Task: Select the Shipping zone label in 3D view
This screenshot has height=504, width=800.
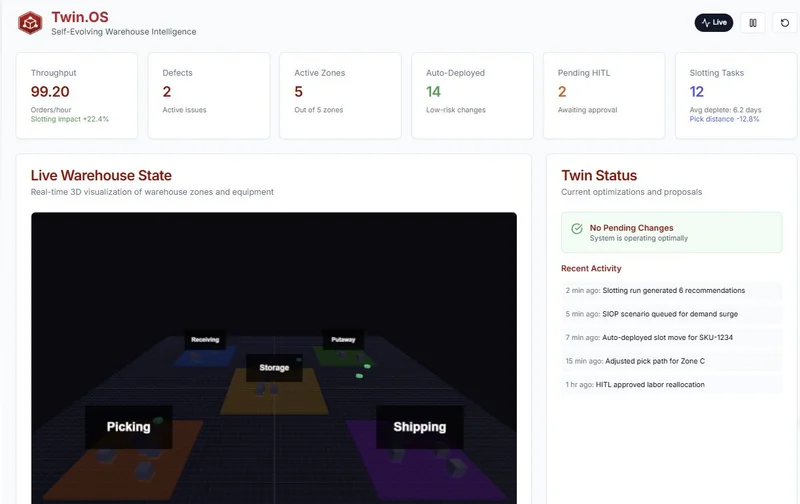Action: point(420,427)
